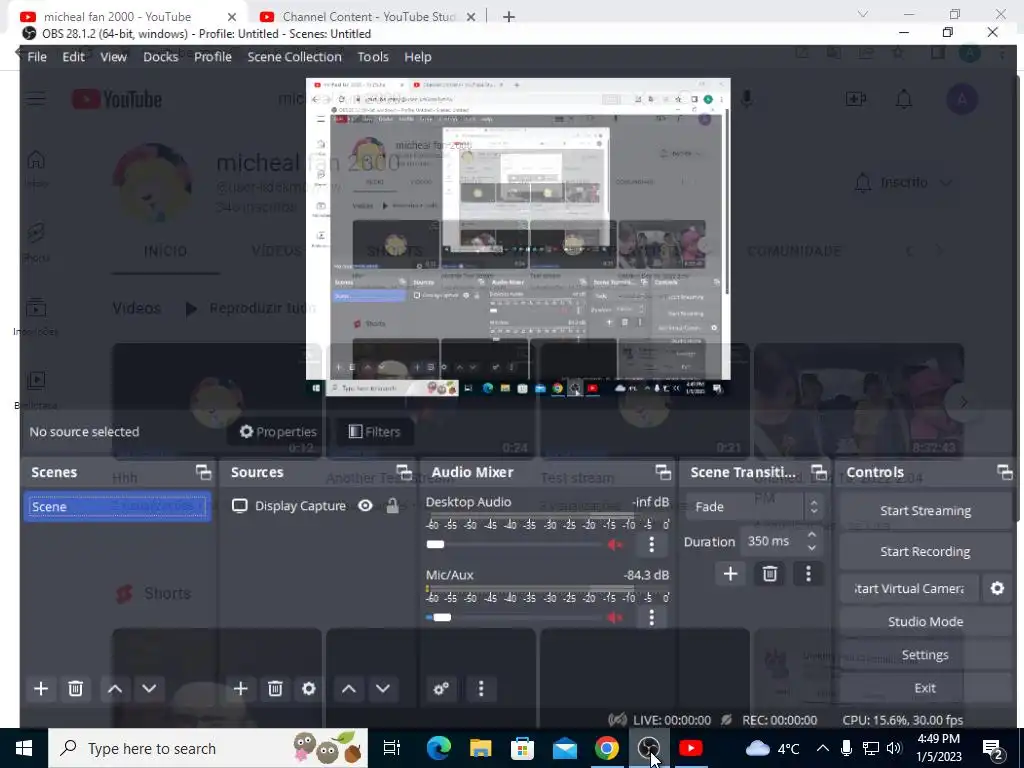Image resolution: width=1024 pixels, height=768 pixels.
Task: Undock the Sources panel
Action: click(x=404, y=472)
